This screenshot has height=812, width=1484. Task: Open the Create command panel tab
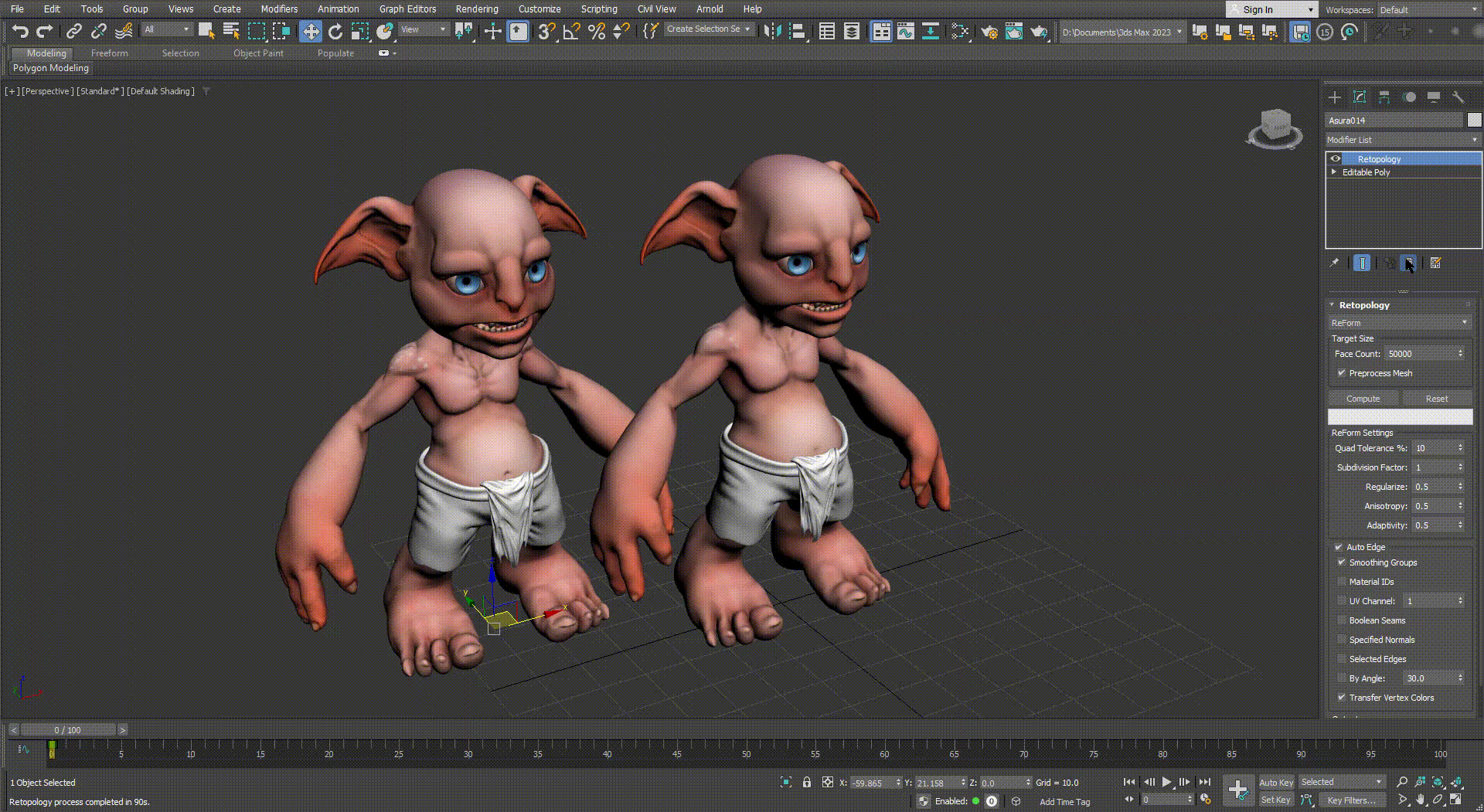[x=1335, y=97]
